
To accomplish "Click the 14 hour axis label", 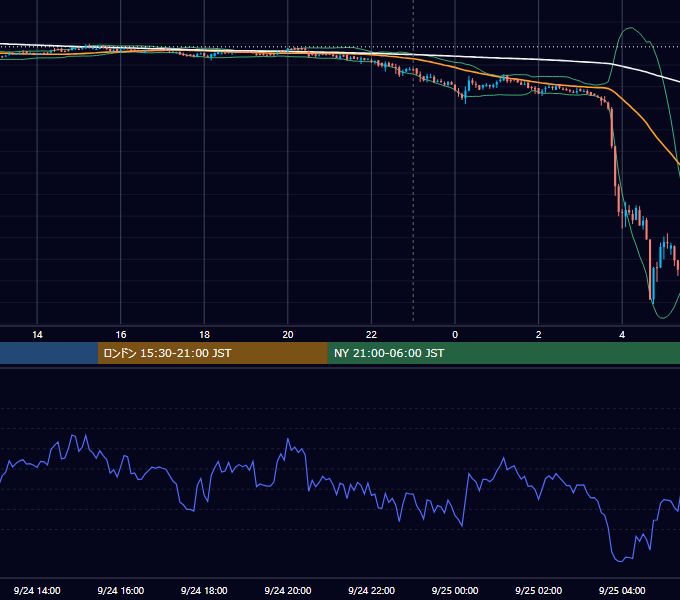I will pyautogui.click(x=37, y=335).
